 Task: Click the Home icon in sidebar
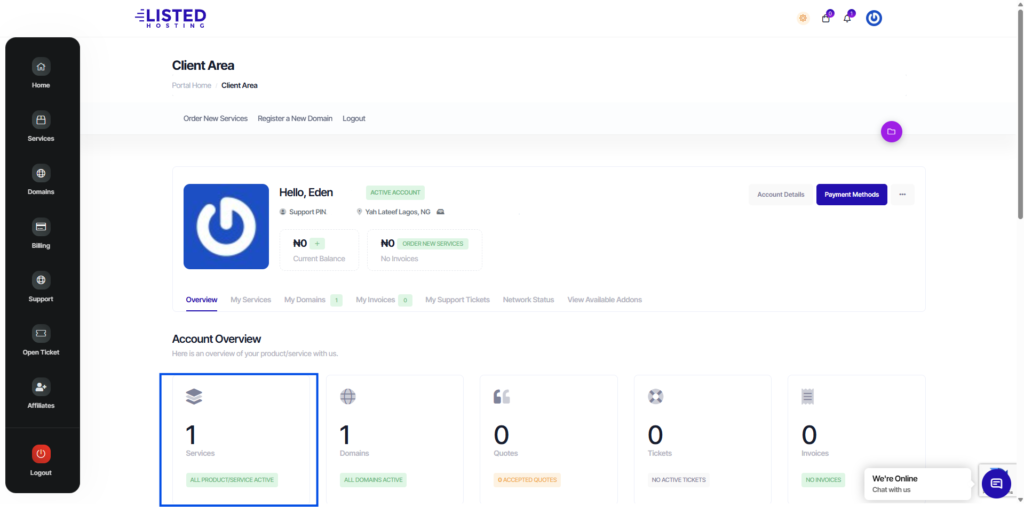click(40, 67)
